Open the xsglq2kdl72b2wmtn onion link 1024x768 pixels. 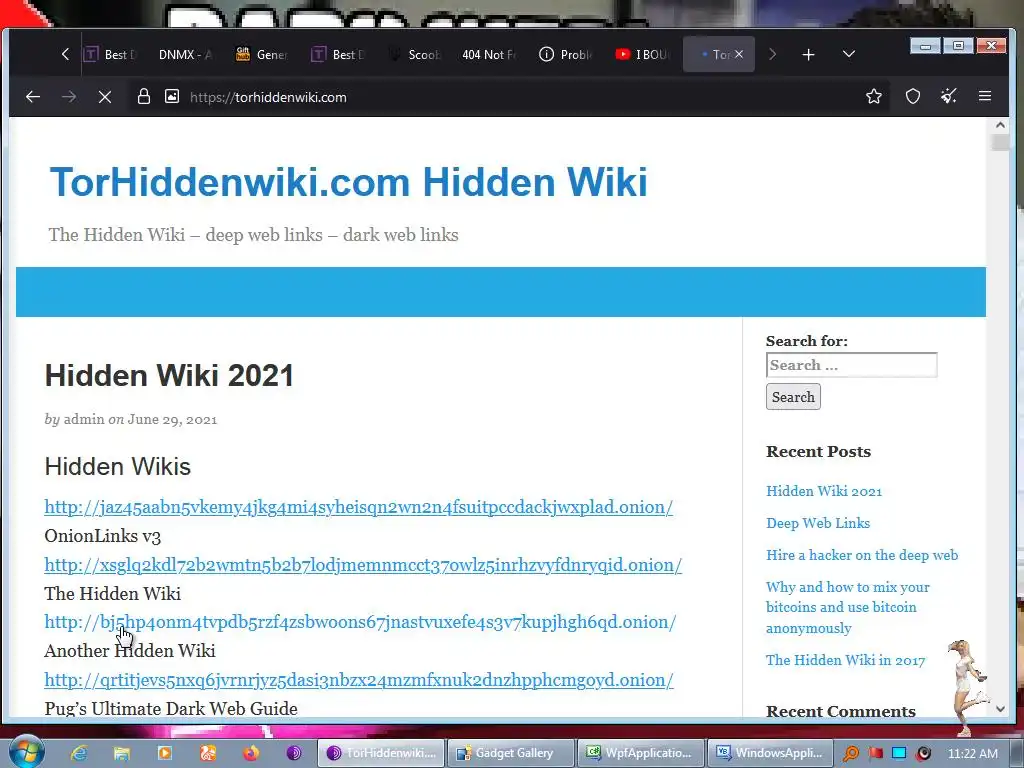[363, 565]
